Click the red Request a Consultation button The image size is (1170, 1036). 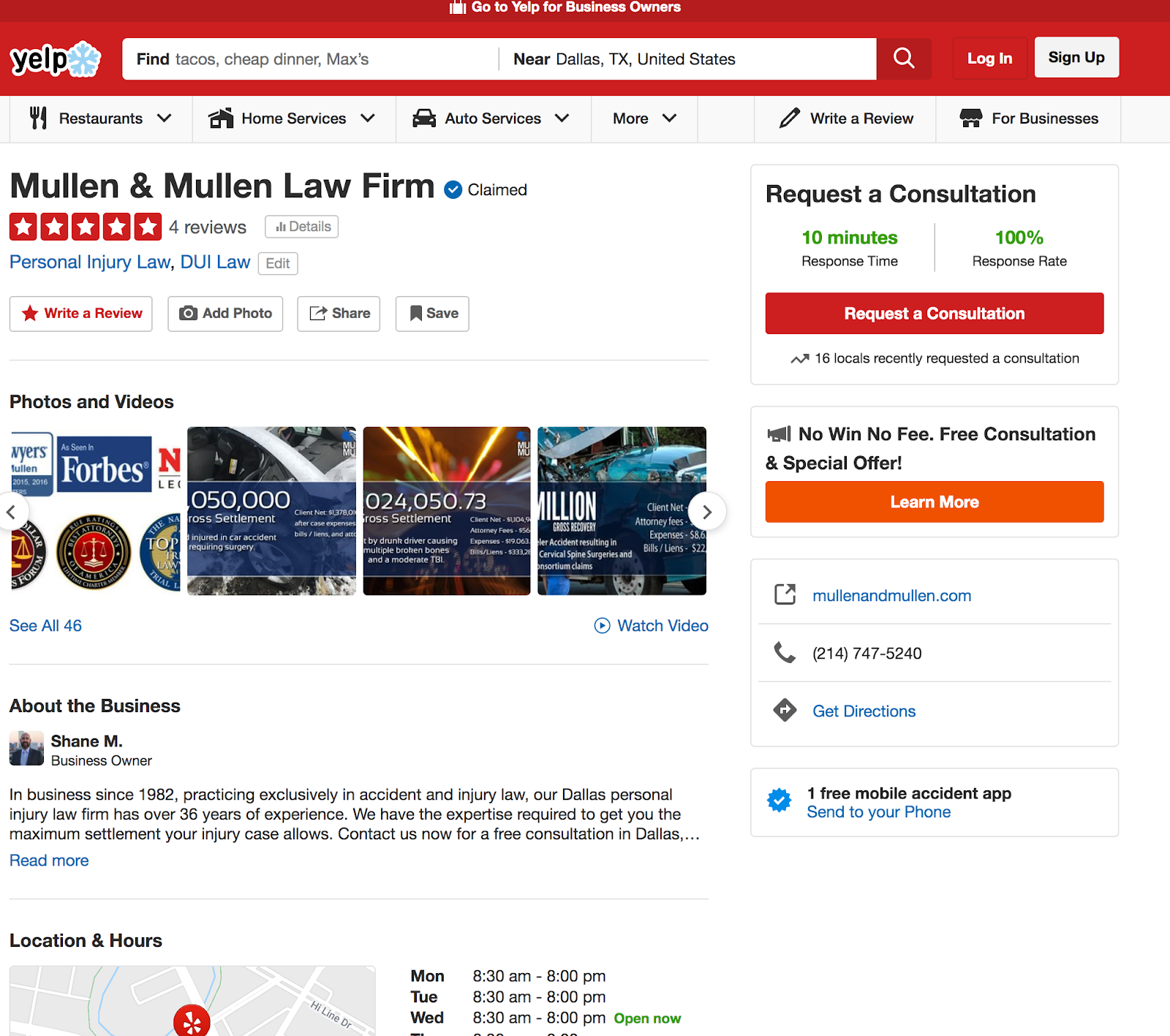tap(935, 314)
